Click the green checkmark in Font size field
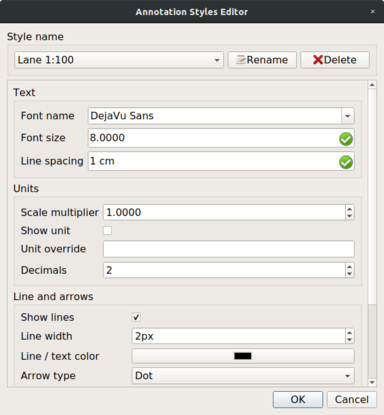384x415 pixels. click(346, 139)
